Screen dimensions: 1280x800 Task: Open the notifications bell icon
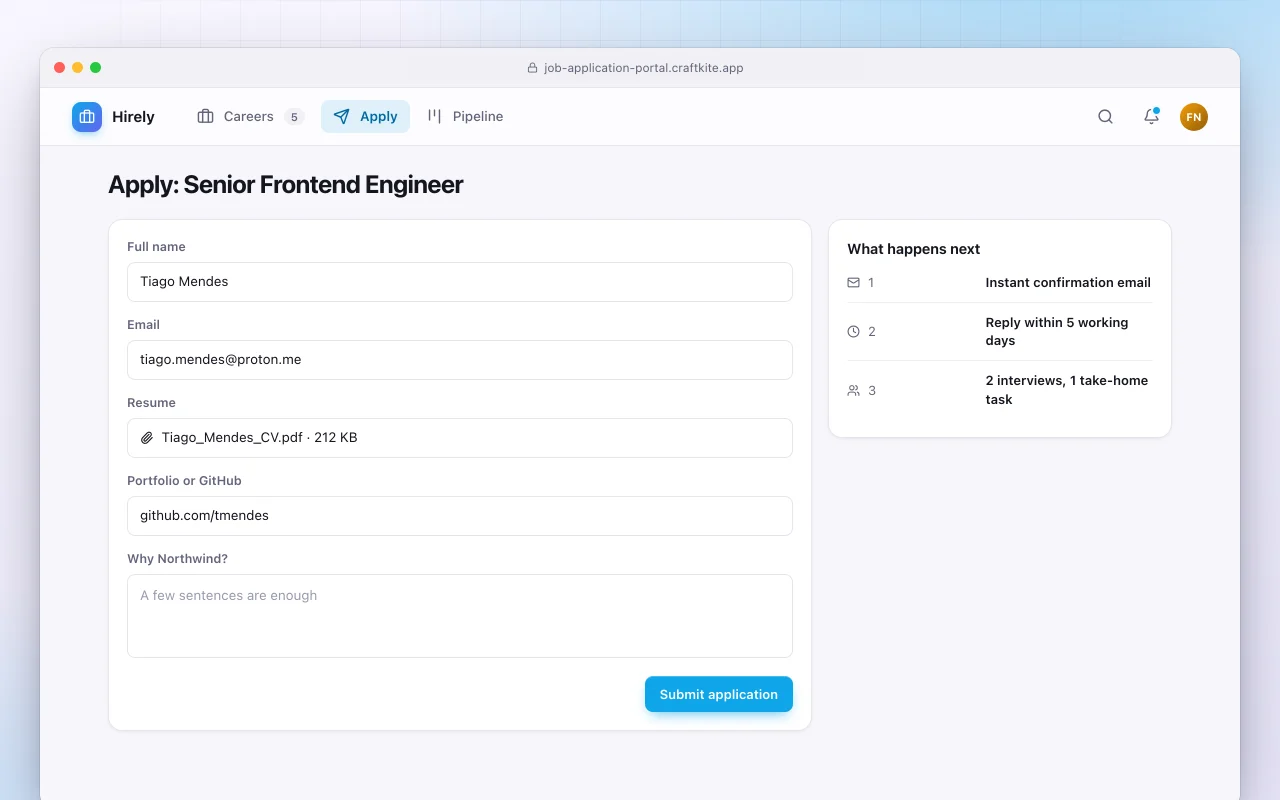tap(1151, 117)
